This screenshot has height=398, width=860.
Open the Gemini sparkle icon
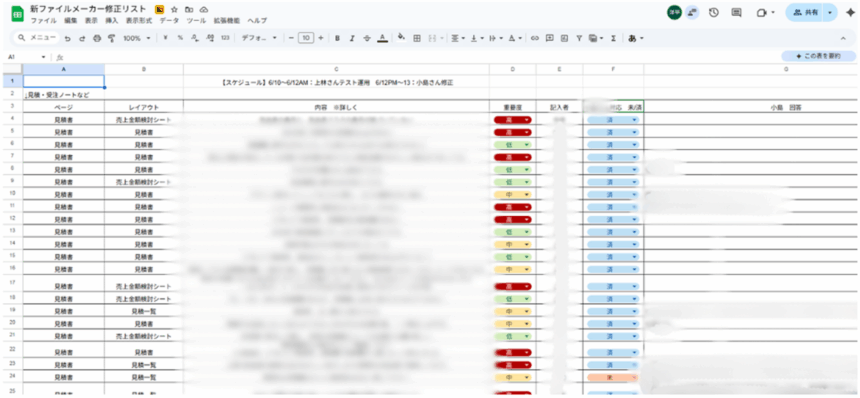(x=850, y=13)
